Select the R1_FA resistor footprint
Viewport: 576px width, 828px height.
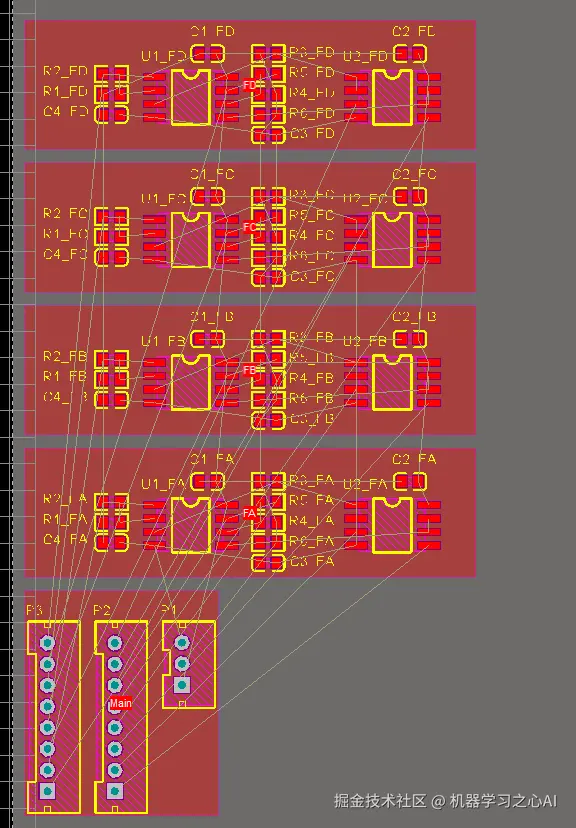(x=111, y=521)
